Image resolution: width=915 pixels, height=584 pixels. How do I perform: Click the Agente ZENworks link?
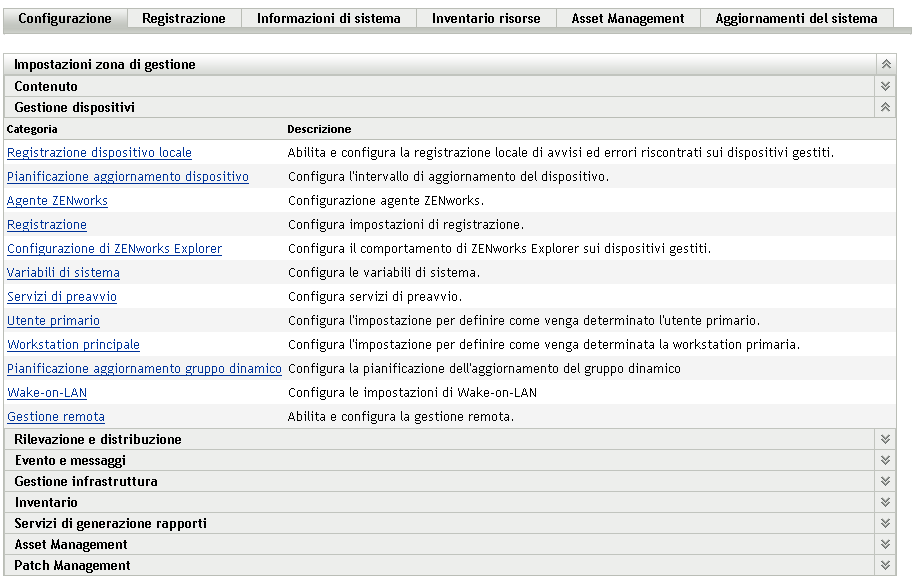tap(57, 201)
